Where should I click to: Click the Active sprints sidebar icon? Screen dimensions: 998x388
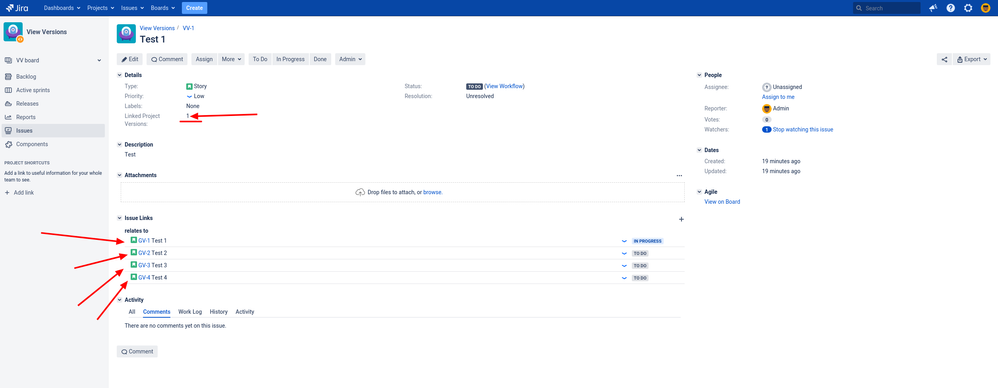click(8, 90)
